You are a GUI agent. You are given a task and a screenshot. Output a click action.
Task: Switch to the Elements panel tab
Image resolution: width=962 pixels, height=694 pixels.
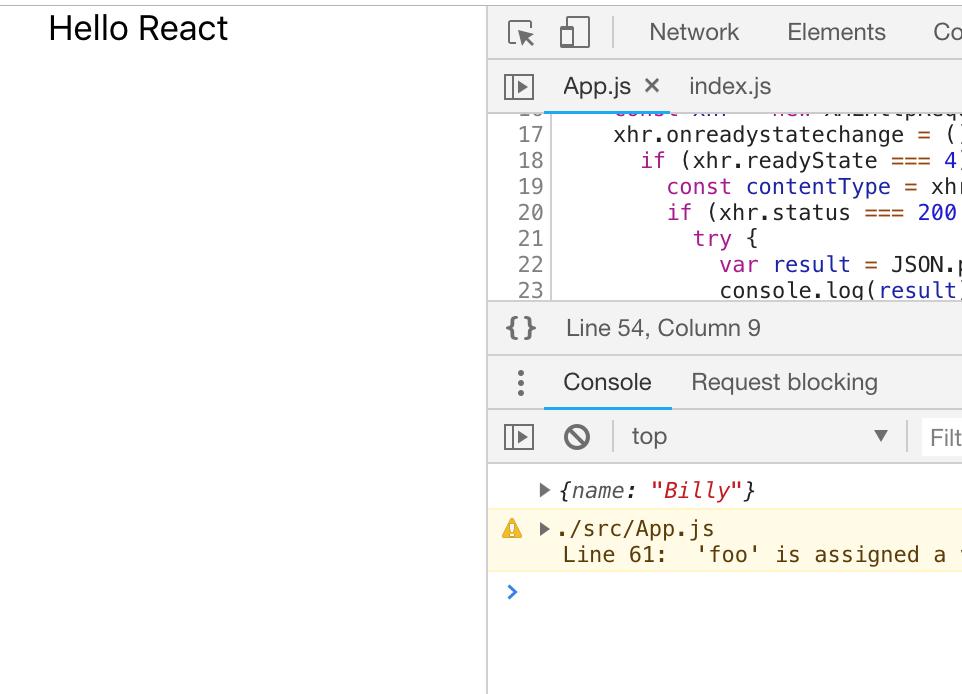(x=836, y=32)
